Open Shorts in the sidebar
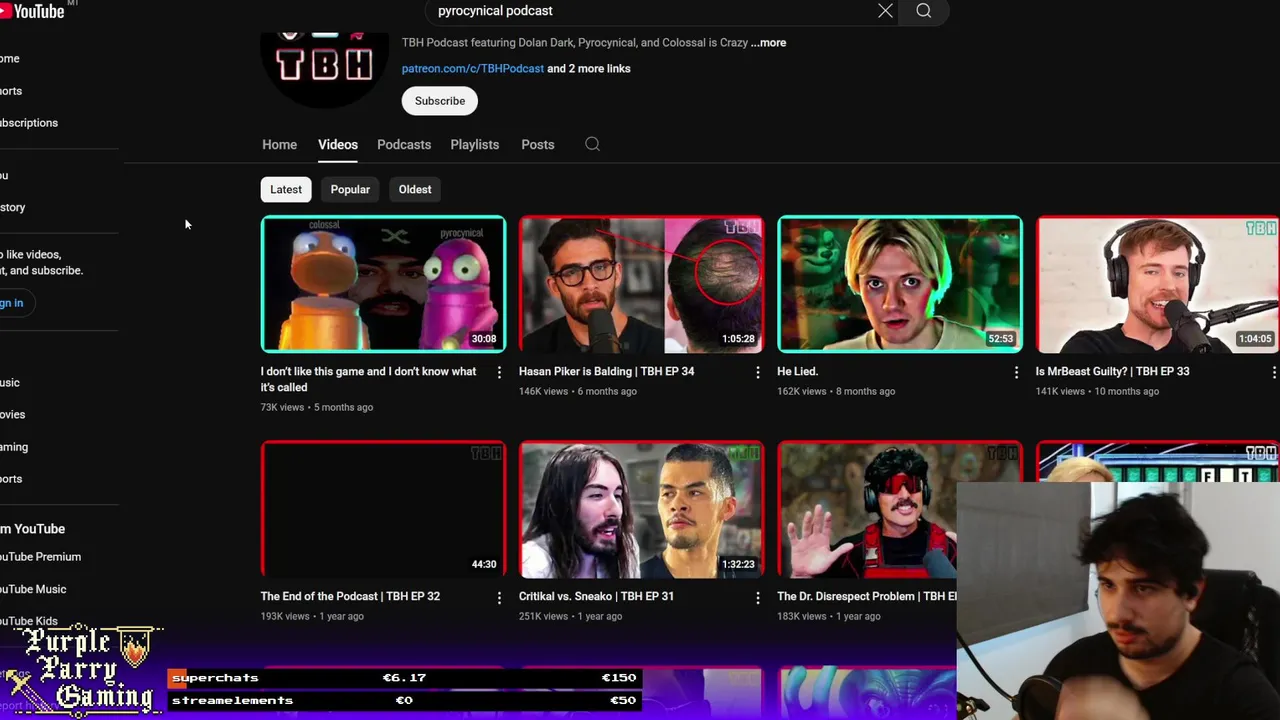This screenshot has width=1280, height=720. (x=11, y=91)
